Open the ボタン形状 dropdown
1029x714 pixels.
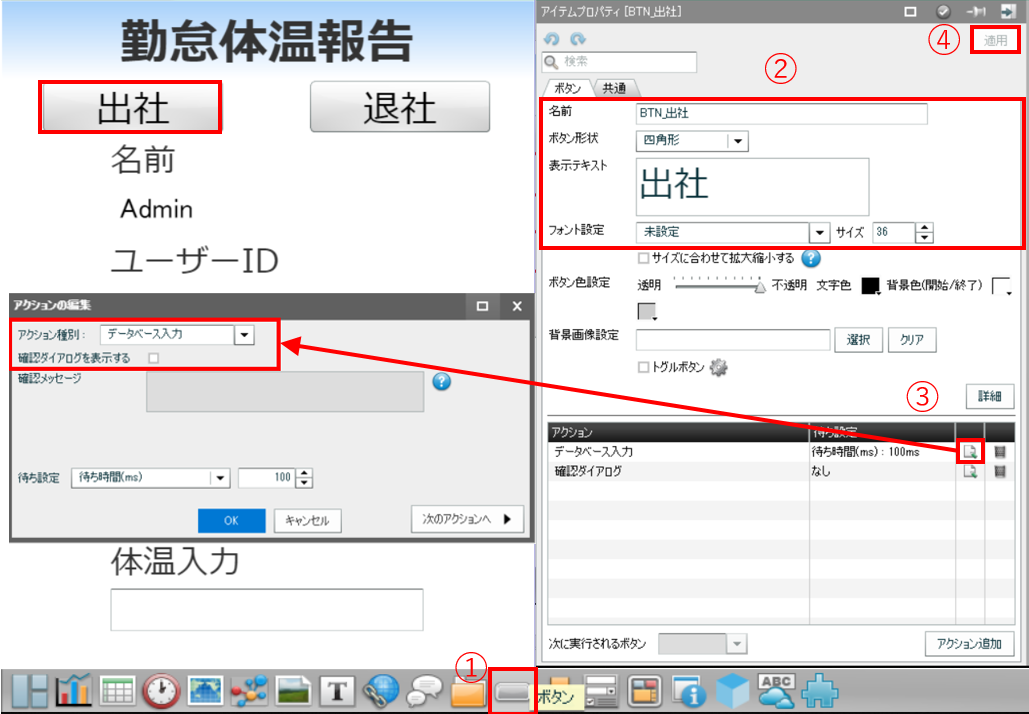(738, 141)
